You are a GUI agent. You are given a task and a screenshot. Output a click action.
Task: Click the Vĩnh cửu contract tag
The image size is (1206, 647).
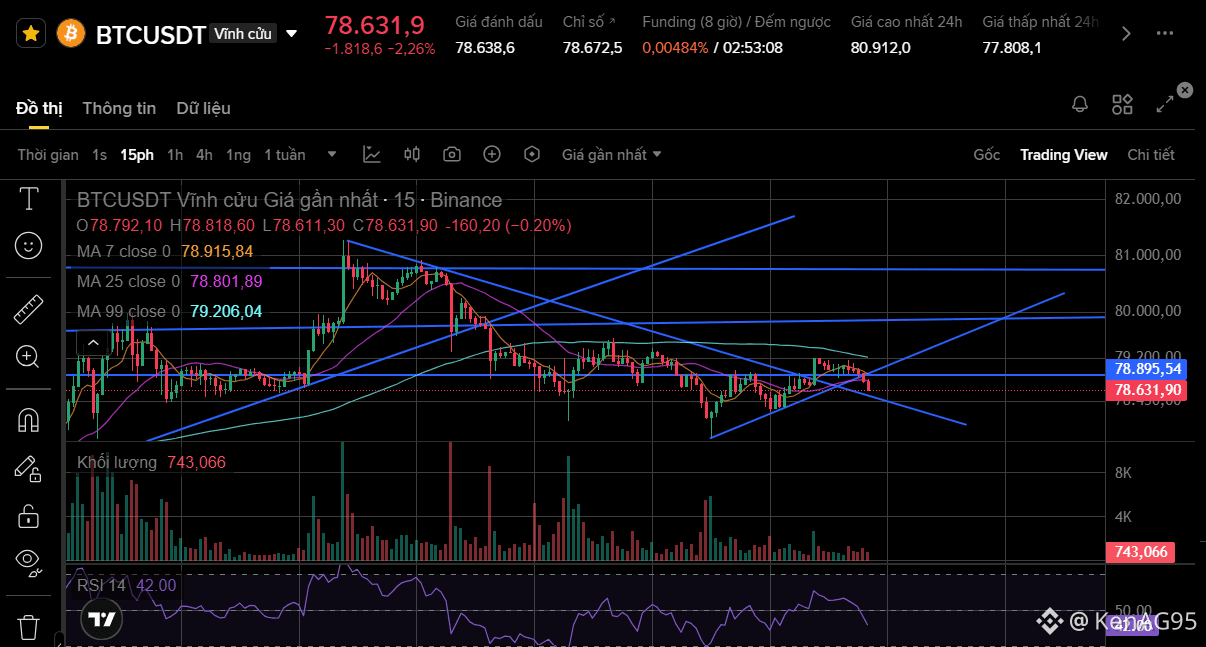(x=243, y=34)
